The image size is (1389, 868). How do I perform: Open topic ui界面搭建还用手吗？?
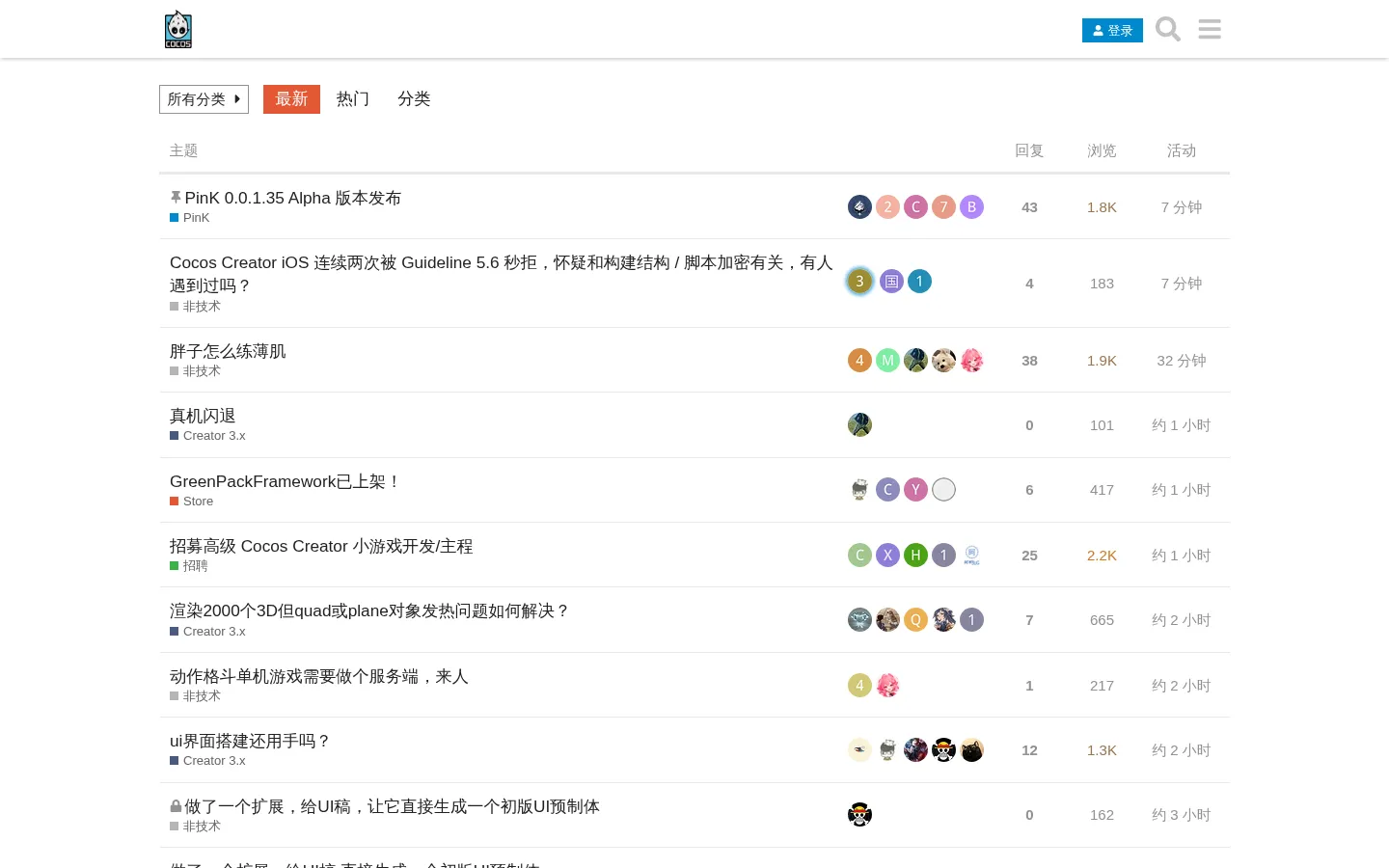[x=251, y=741]
